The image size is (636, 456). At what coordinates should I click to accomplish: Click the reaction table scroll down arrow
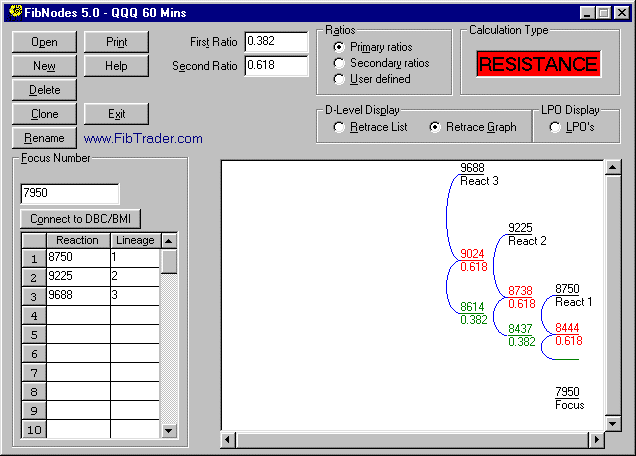click(169, 430)
